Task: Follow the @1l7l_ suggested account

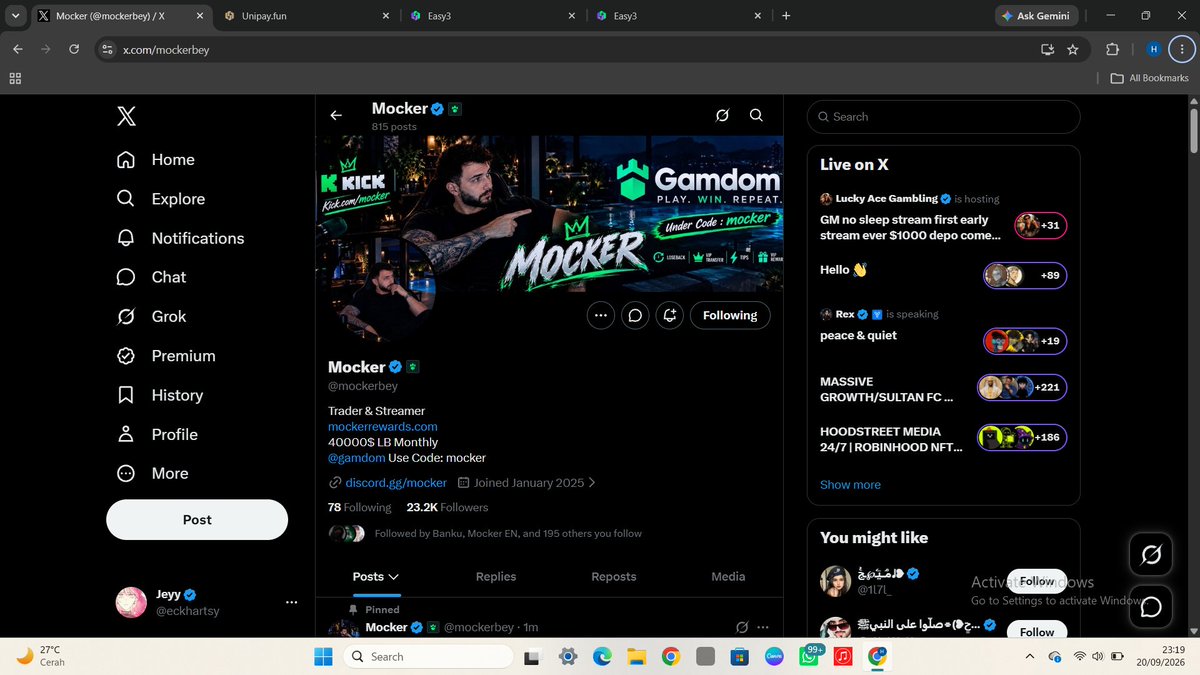Action: tap(1037, 581)
